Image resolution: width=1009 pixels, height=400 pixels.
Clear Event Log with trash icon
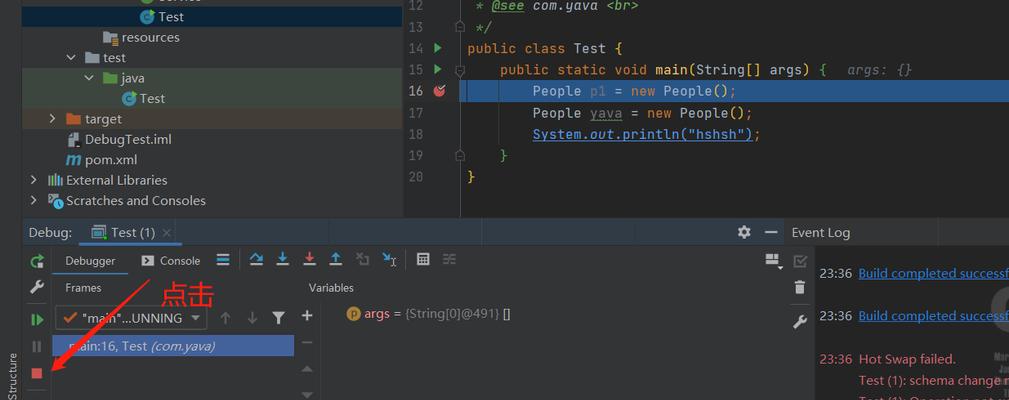(800, 287)
